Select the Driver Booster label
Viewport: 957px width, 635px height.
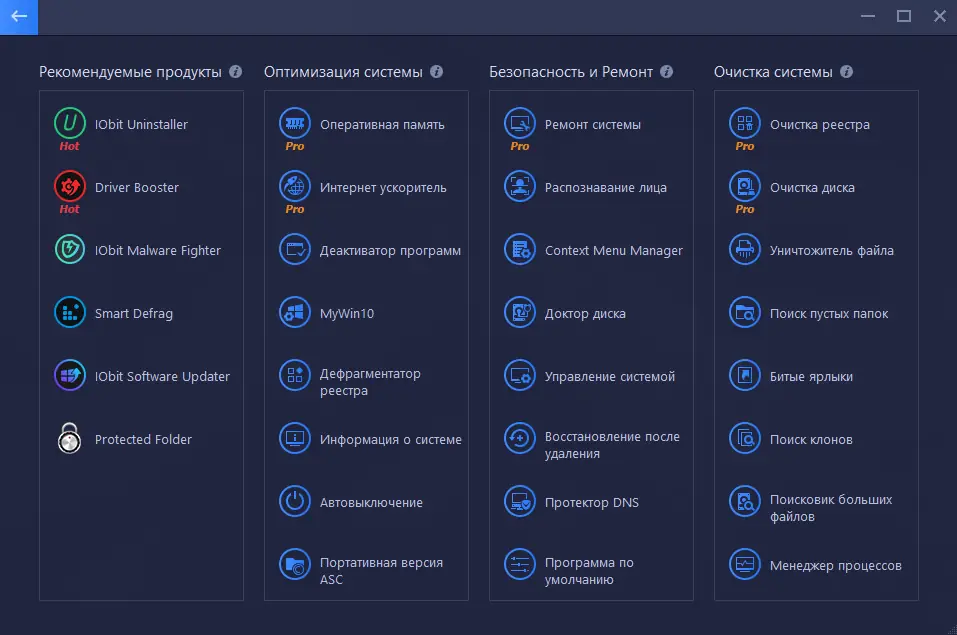click(x=137, y=187)
